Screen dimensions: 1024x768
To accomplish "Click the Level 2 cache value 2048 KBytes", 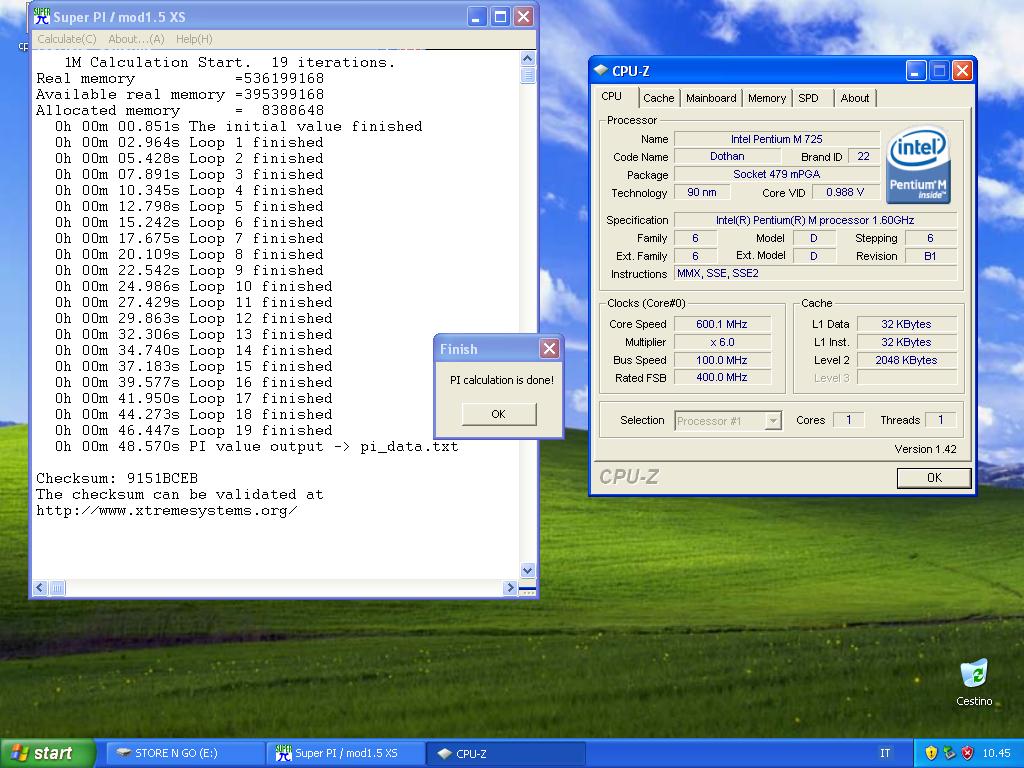I will pyautogui.click(x=906, y=360).
